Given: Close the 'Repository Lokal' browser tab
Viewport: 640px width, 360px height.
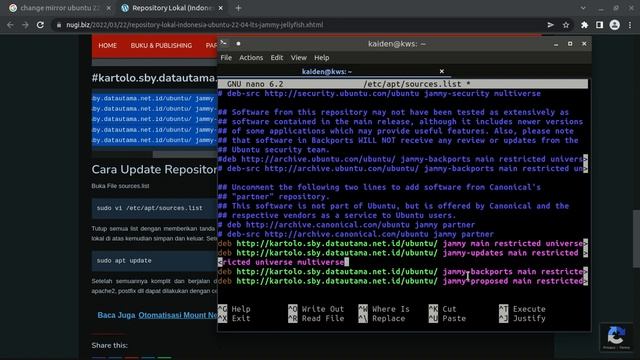Looking at the screenshot, I should (220, 8).
